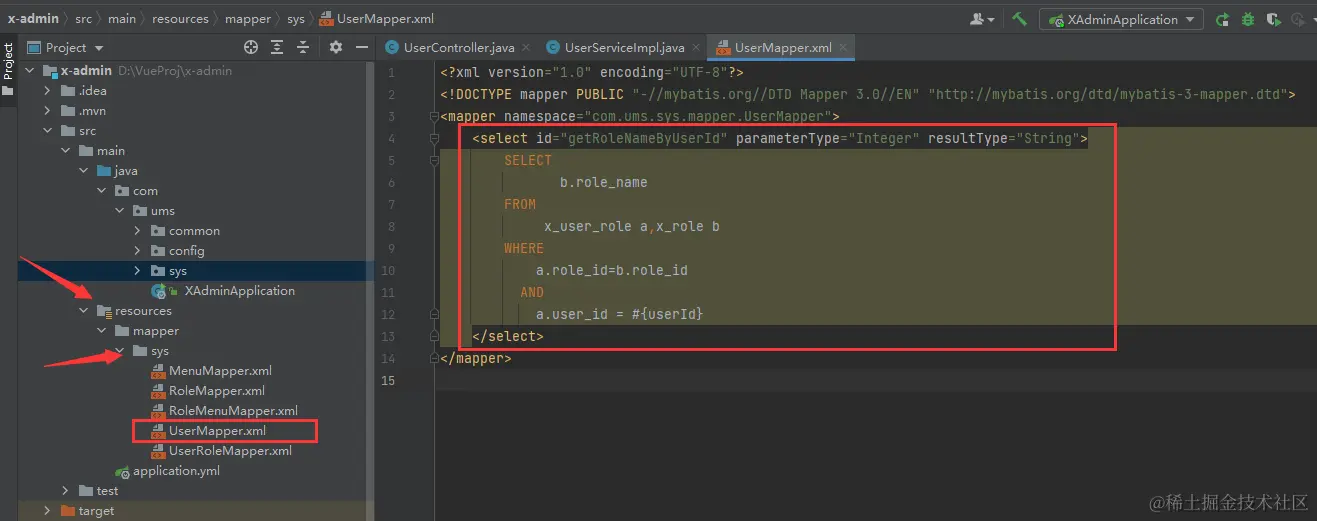1317x521 pixels.
Task: Expand the sys package under ums
Action: tap(138, 271)
